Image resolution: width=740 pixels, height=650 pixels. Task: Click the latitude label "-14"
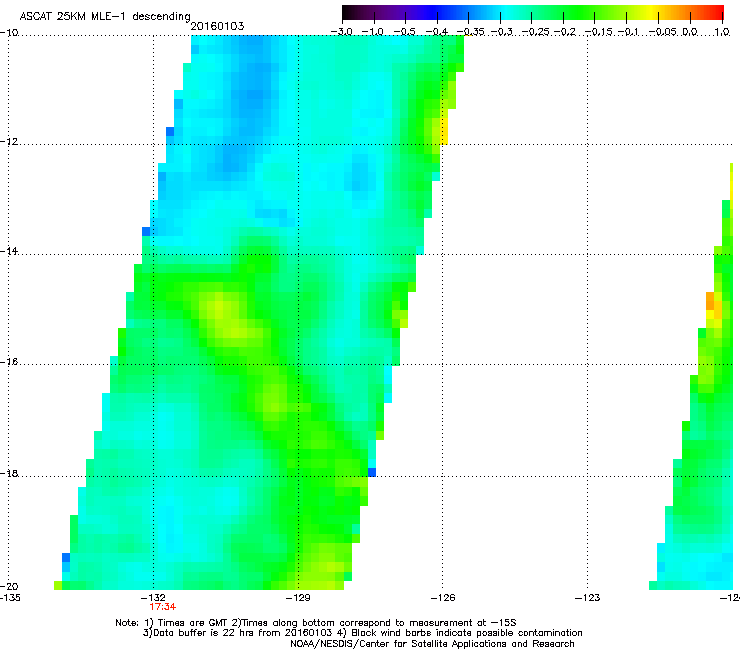(x=9, y=251)
